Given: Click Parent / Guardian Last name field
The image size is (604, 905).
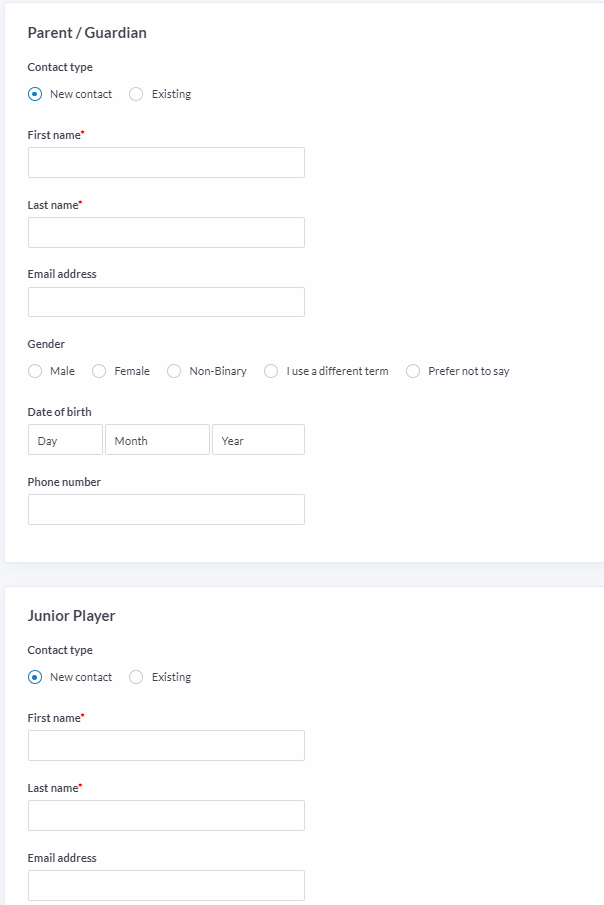Looking at the screenshot, I should tap(166, 233).
